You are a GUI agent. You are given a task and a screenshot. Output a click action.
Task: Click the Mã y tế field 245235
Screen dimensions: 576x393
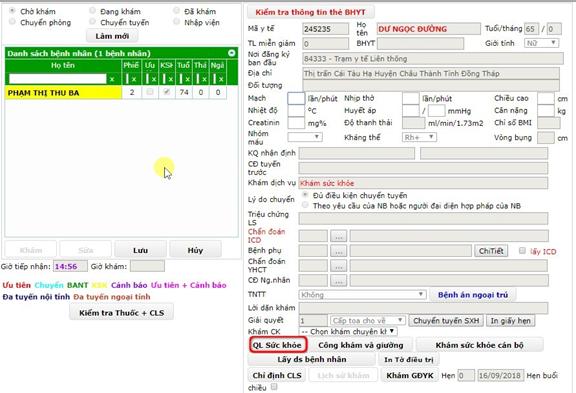[325, 29]
